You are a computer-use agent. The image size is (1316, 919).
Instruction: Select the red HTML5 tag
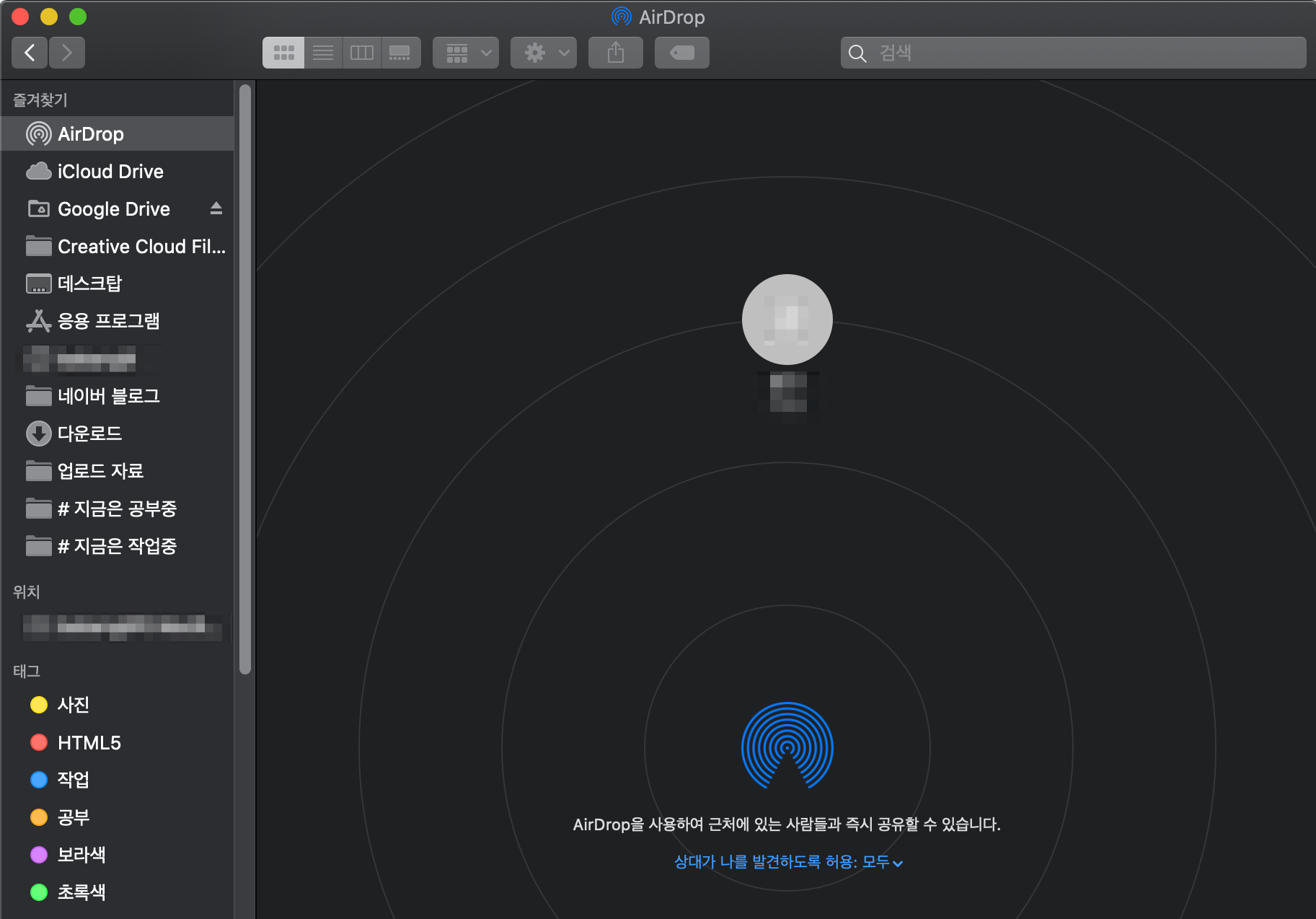118,742
